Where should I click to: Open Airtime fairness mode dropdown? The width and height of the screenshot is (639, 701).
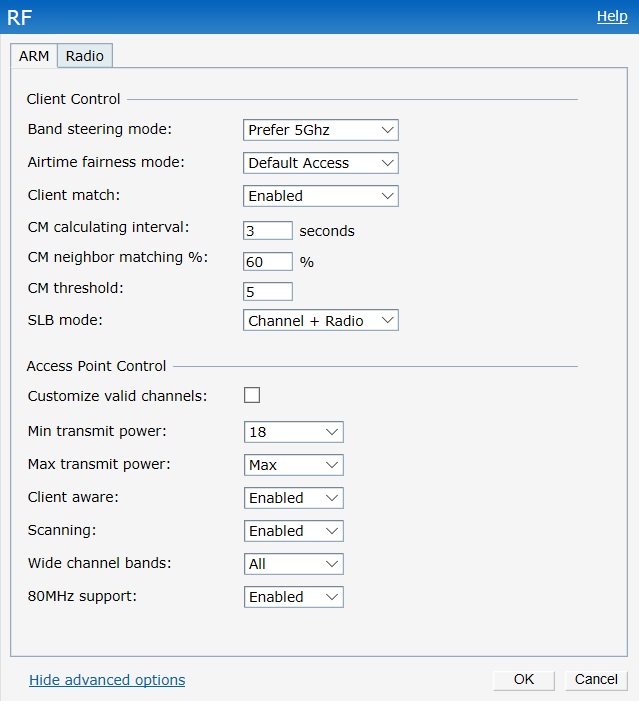320,163
